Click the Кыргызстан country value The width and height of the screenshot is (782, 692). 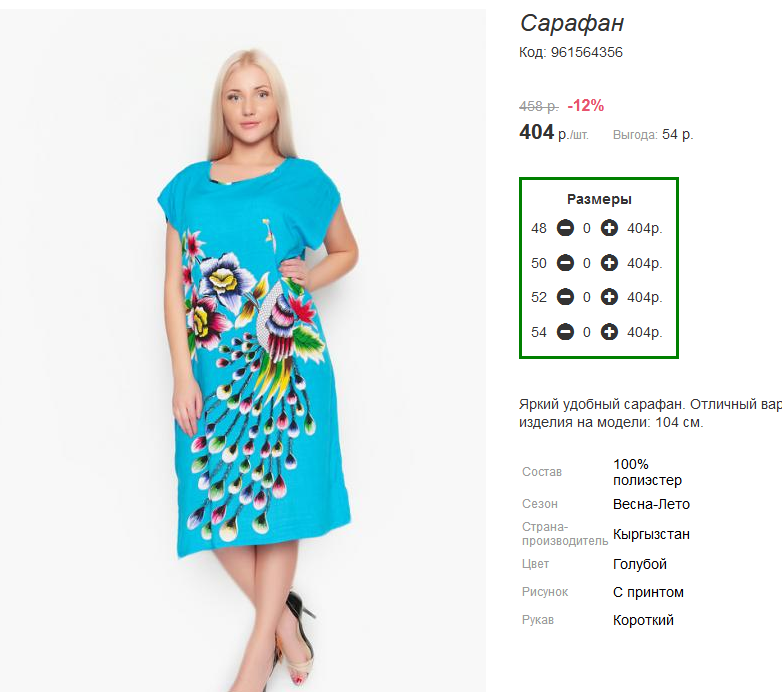(x=651, y=534)
